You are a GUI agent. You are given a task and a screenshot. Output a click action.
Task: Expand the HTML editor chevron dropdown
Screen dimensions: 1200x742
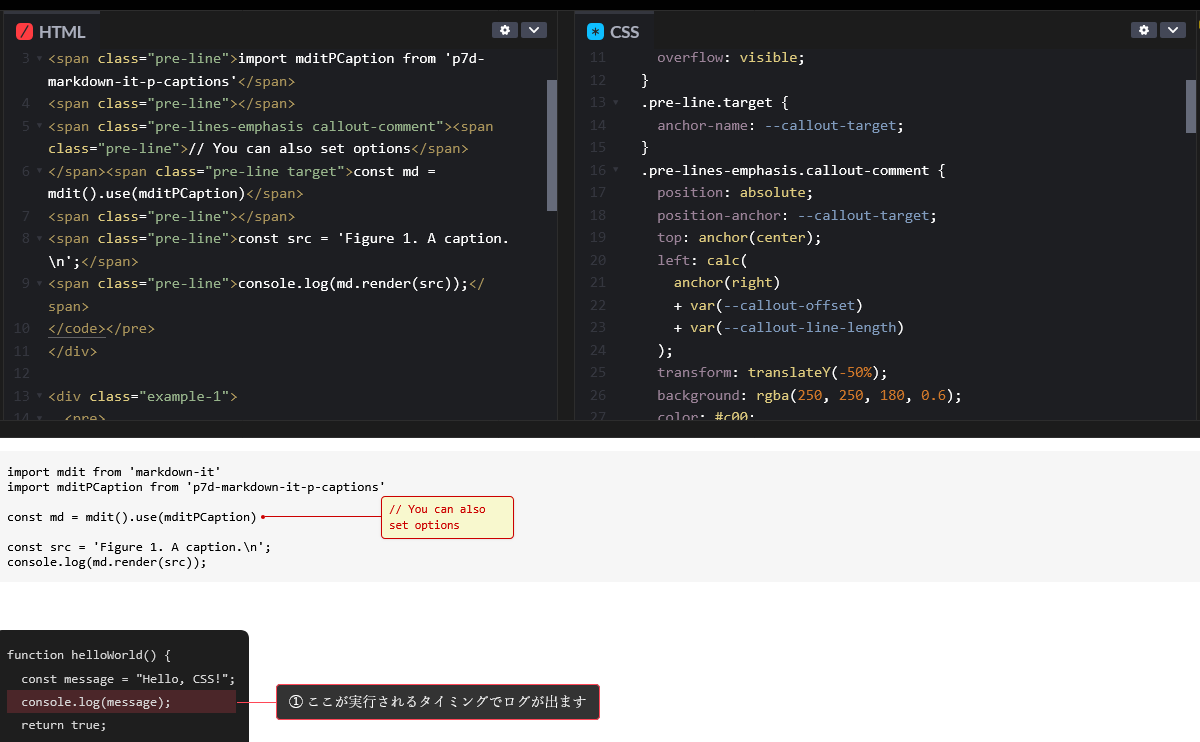[x=534, y=30]
